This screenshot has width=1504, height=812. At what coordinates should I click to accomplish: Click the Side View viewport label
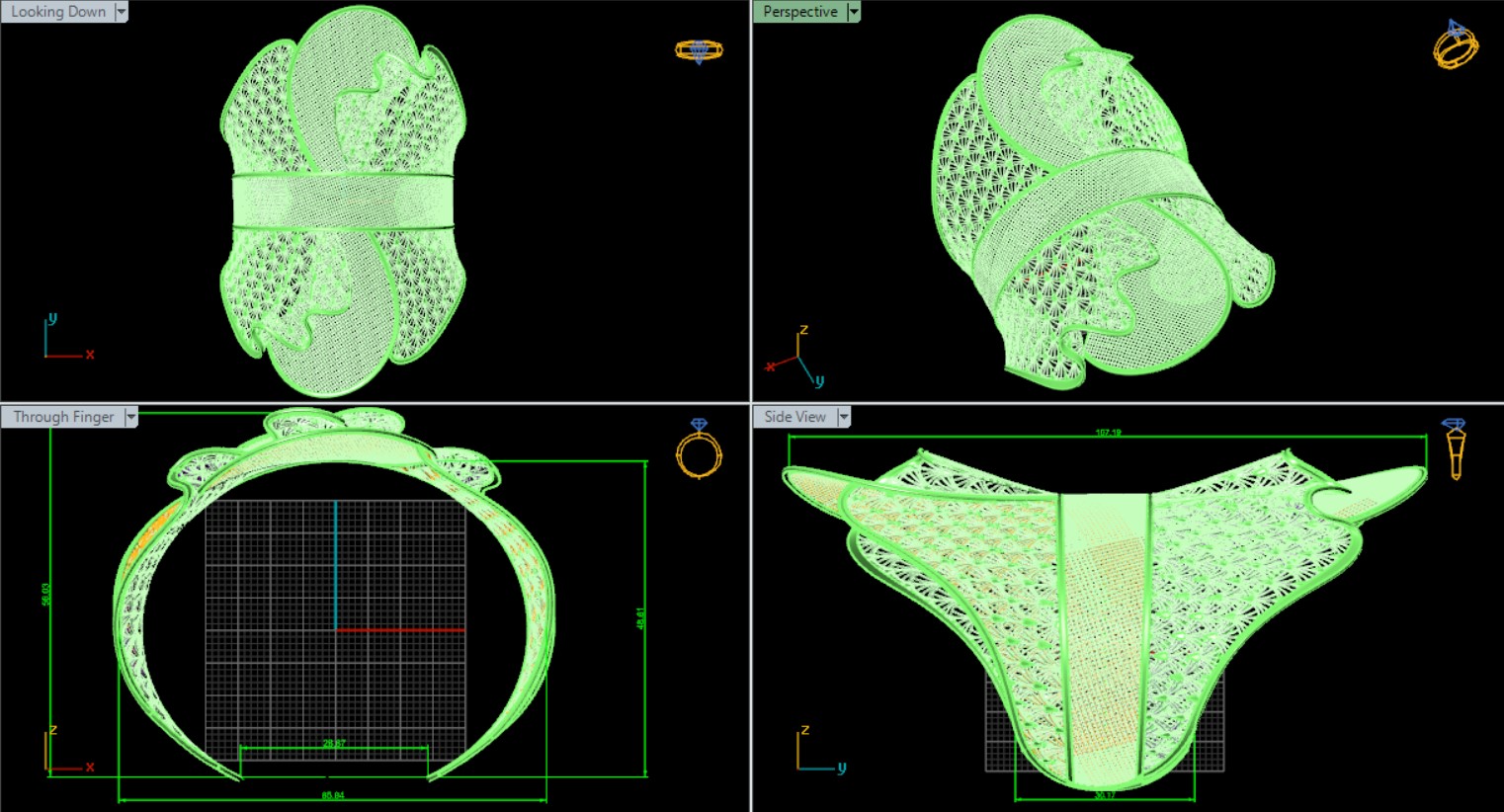point(794,417)
